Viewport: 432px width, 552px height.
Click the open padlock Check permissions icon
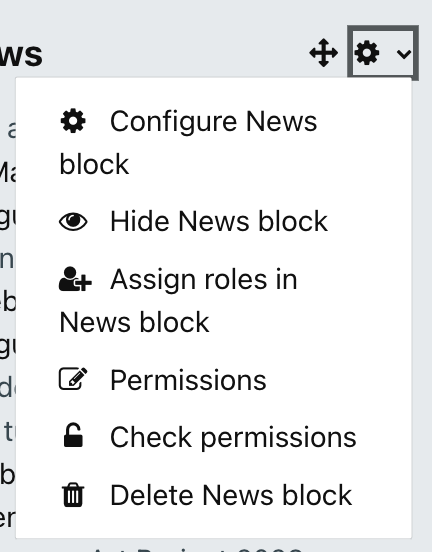pos(73,435)
